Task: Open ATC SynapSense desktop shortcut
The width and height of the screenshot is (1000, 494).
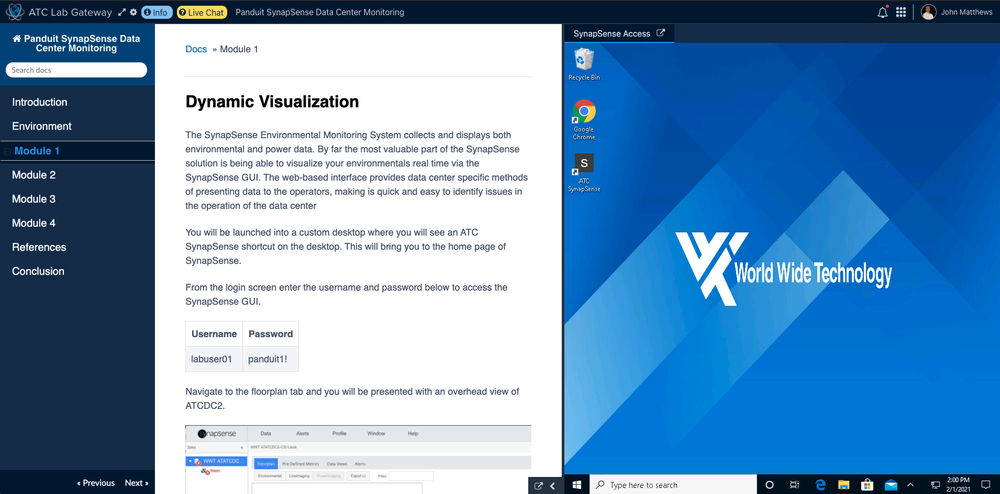Action: 584,171
